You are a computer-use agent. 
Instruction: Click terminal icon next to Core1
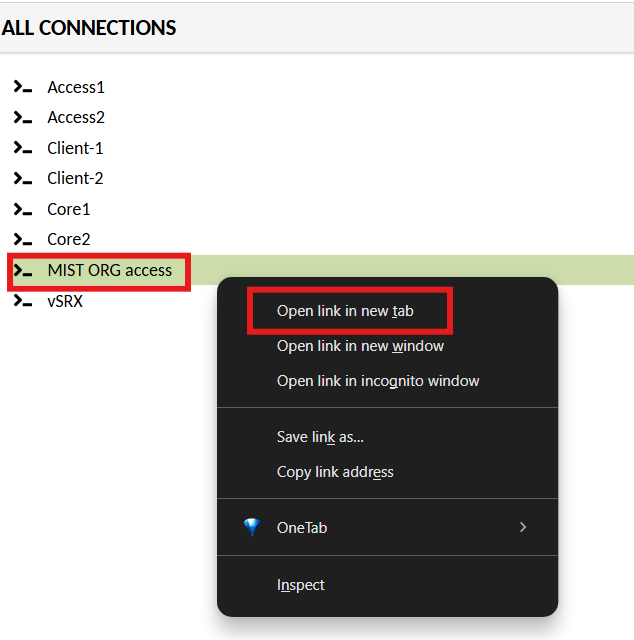tap(23, 209)
